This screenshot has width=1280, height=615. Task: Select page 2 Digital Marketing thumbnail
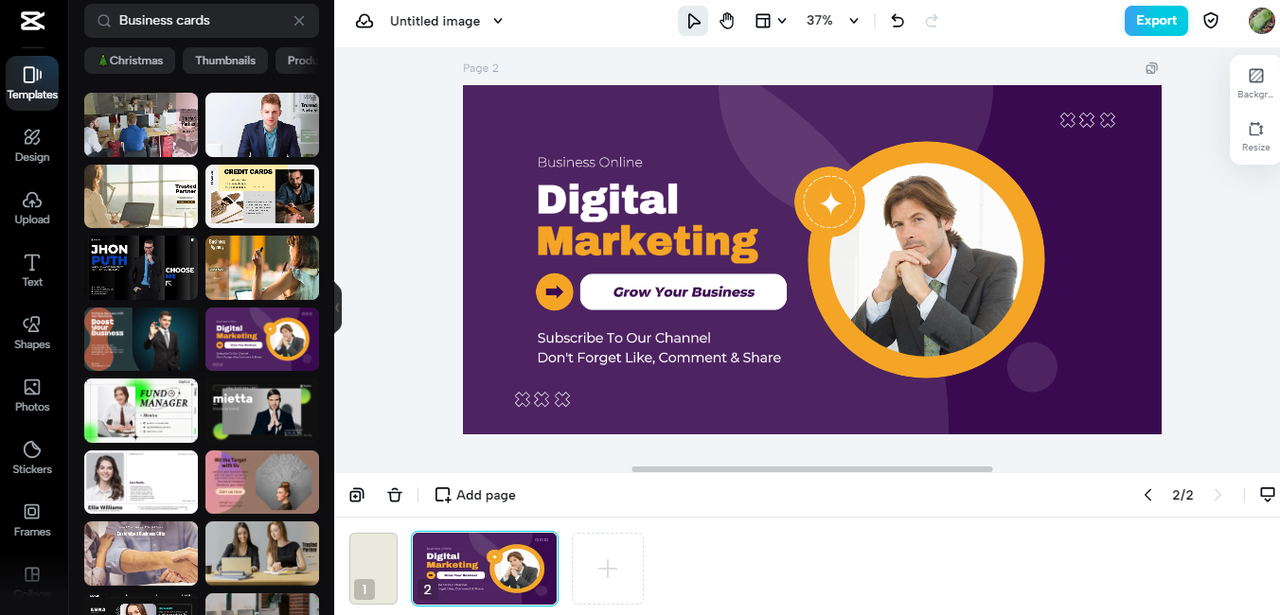(x=485, y=568)
